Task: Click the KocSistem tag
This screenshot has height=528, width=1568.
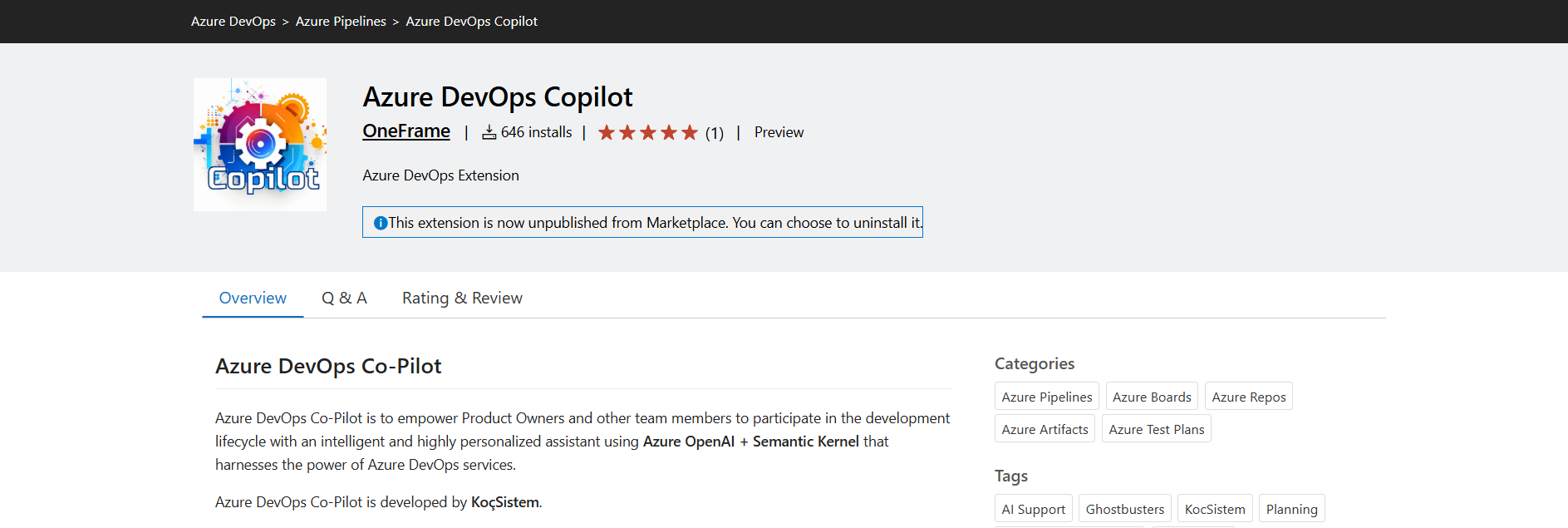Action: (x=1215, y=509)
